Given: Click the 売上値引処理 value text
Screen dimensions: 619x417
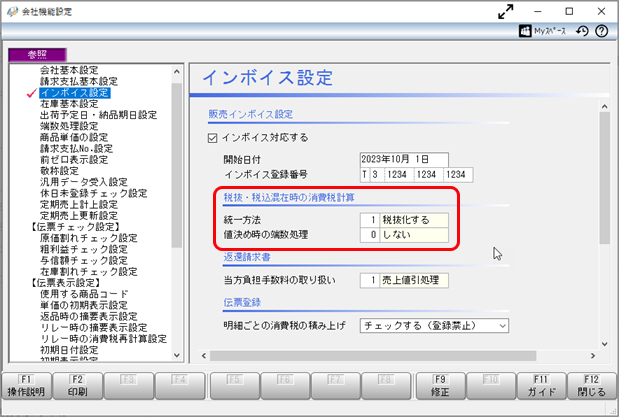Looking at the screenshot, I should [x=411, y=280].
